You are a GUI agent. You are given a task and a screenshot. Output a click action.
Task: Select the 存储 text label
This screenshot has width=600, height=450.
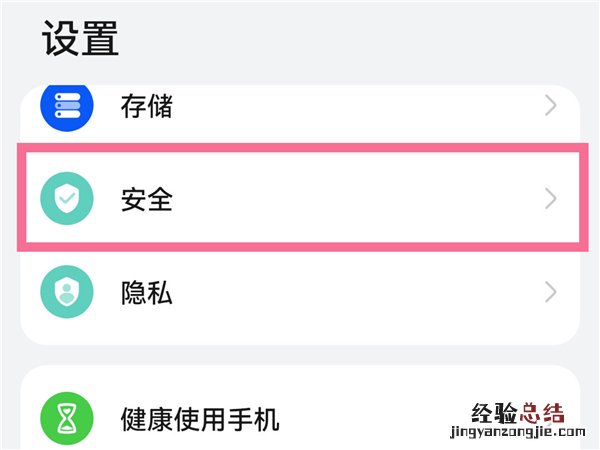[147, 107]
